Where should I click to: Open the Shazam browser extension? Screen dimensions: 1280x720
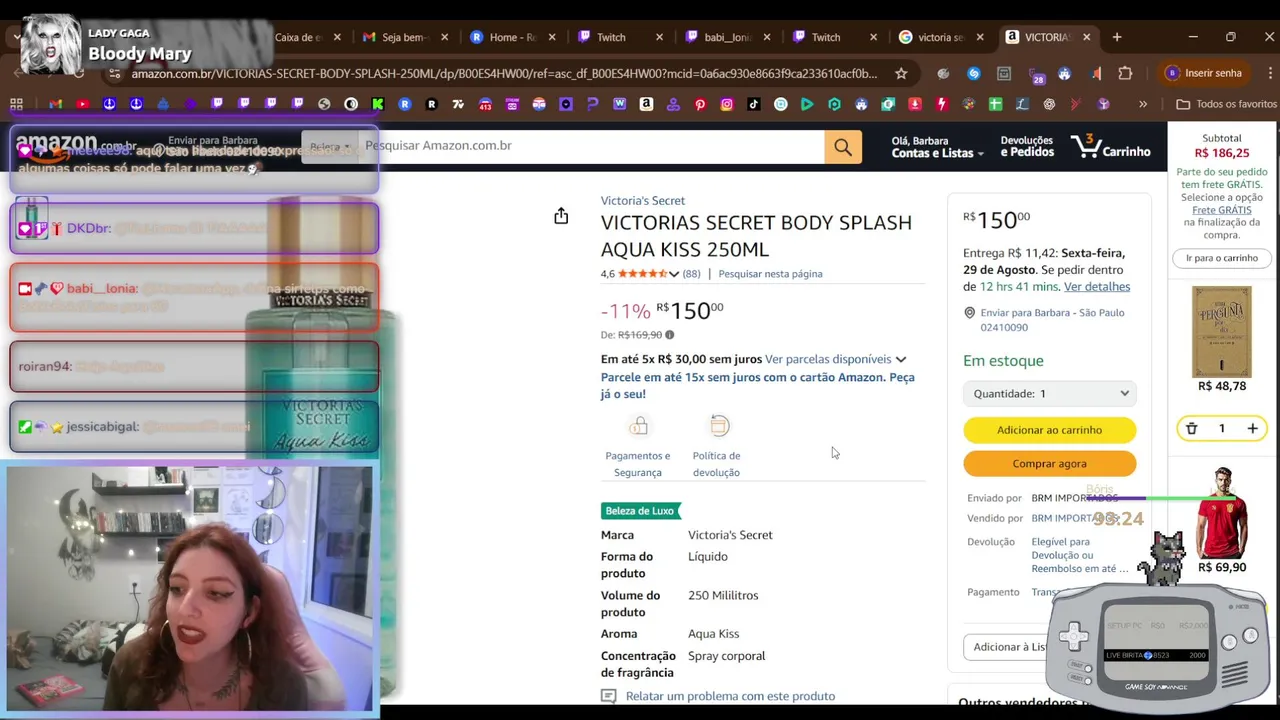[x=974, y=73]
